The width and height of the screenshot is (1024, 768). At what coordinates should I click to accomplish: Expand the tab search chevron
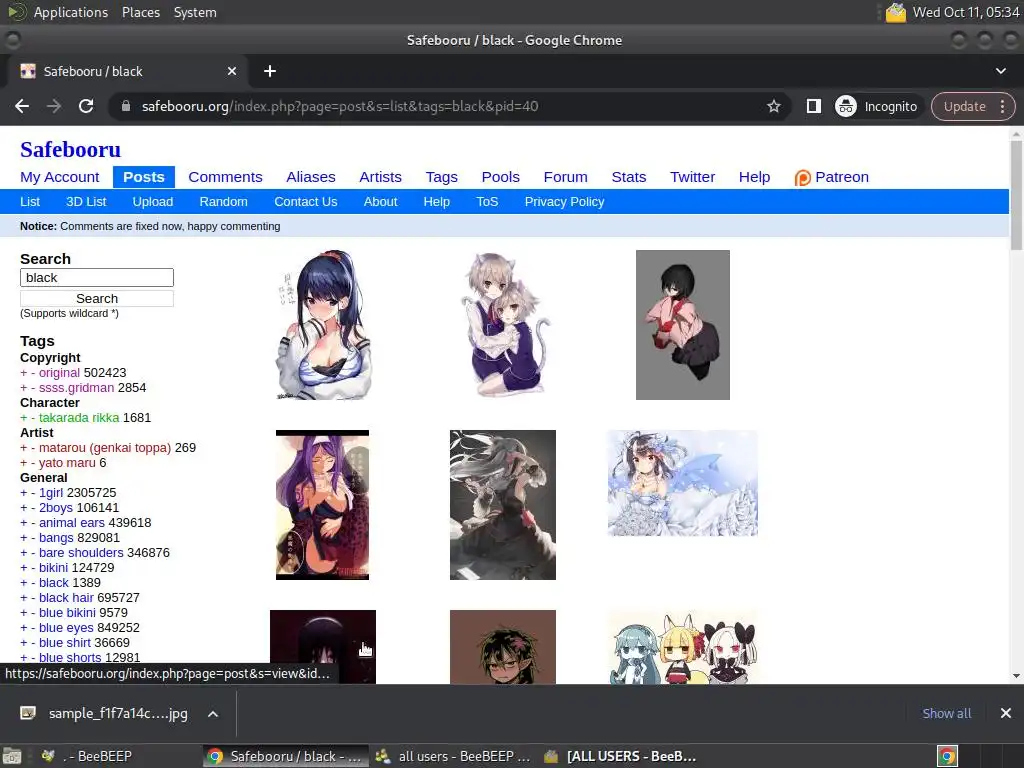(1000, 71)
